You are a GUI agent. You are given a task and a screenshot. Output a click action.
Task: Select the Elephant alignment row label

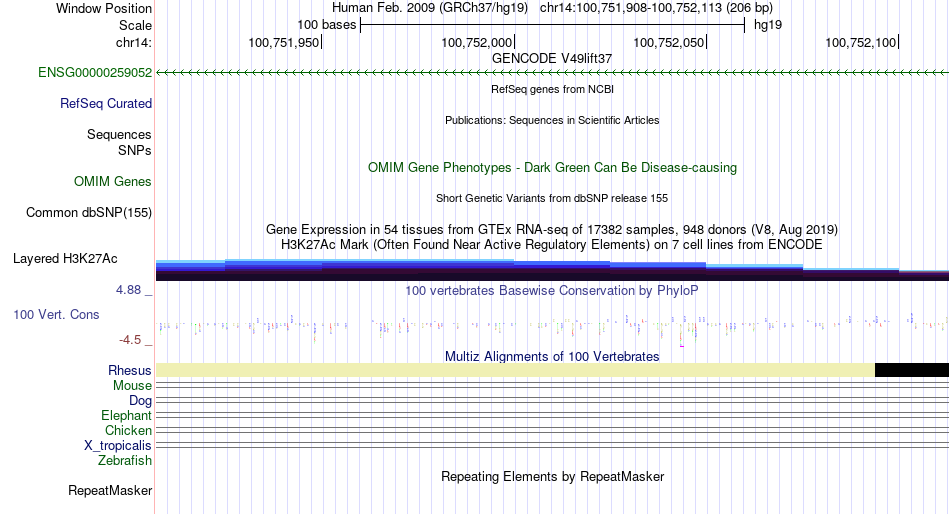pyautogui.click(x=127, y=416)
